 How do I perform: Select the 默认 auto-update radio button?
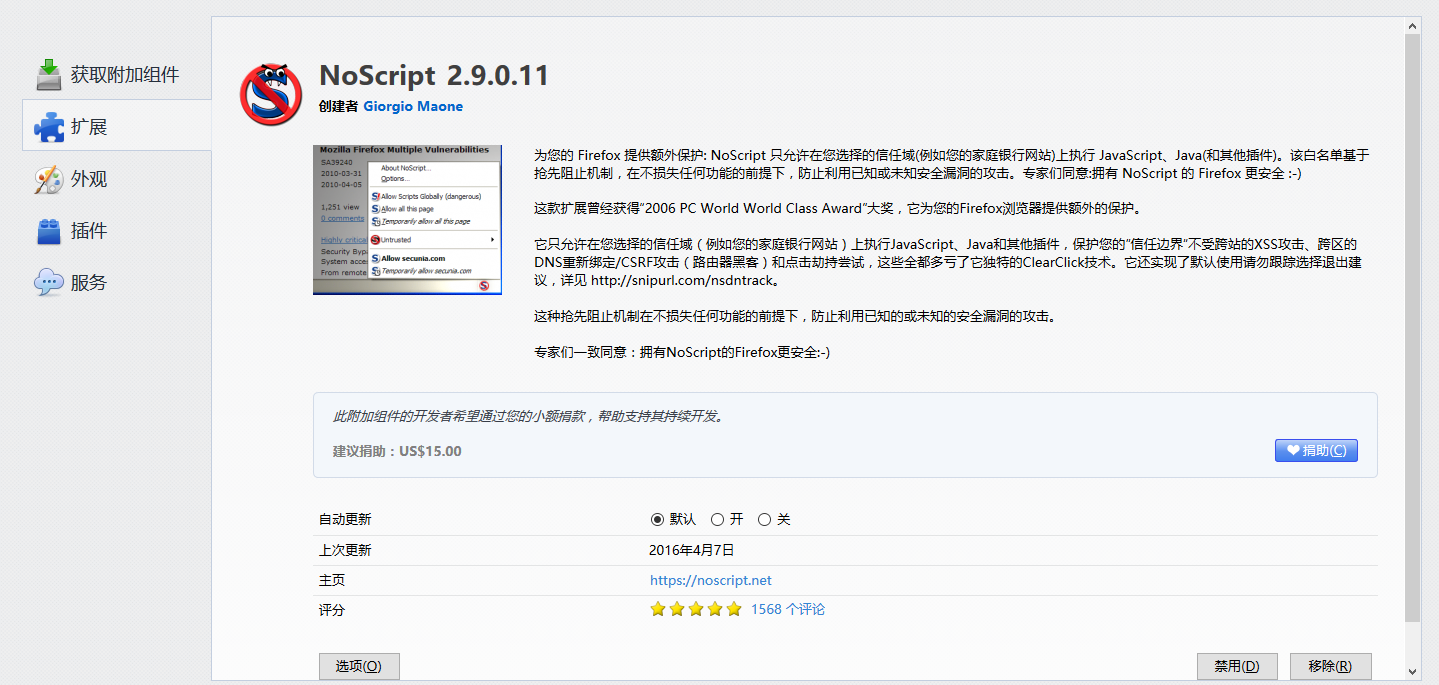(x=657, y=520)
